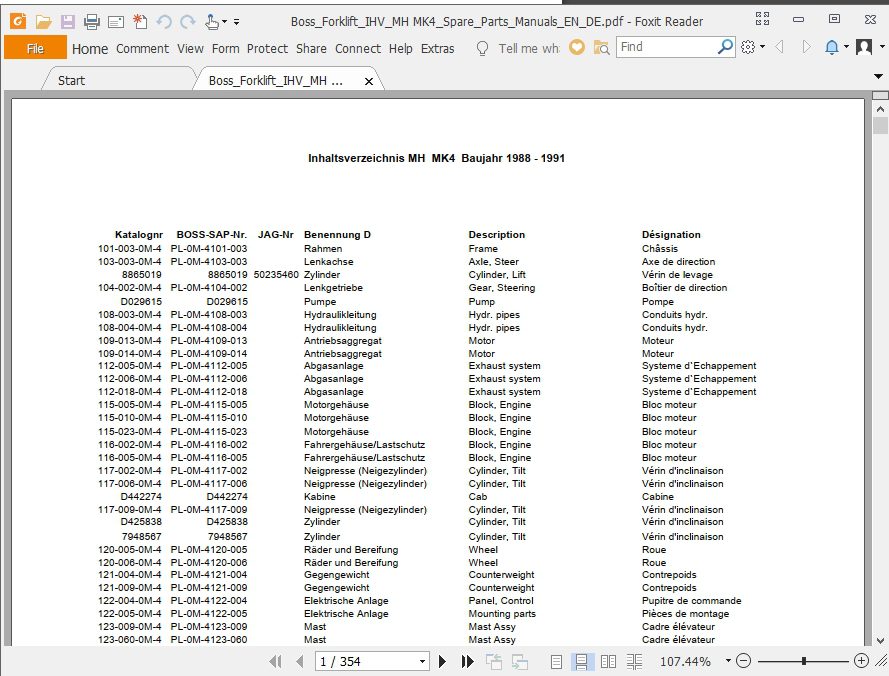Image resolution: width=889 pixels, height=676 pixels.
Task: Go to next view icon
Action: pos(520,661)
